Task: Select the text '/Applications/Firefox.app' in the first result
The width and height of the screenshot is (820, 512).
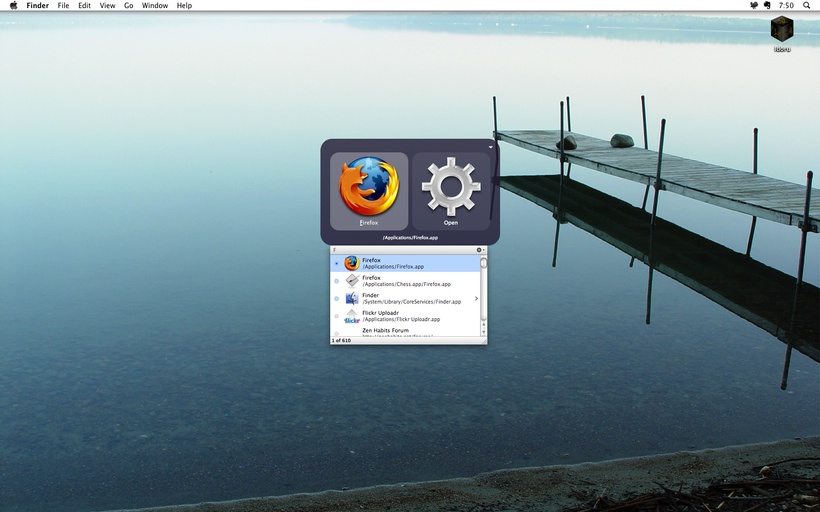Action: 393,267
